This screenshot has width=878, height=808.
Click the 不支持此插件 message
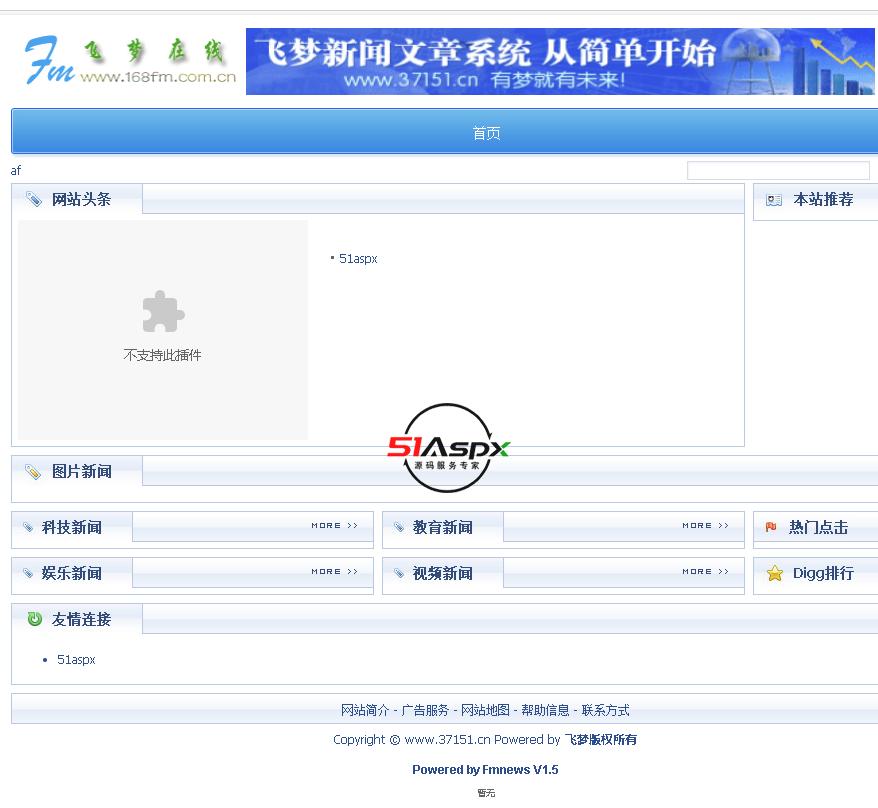pyautogui.click(x=162, y=355)
